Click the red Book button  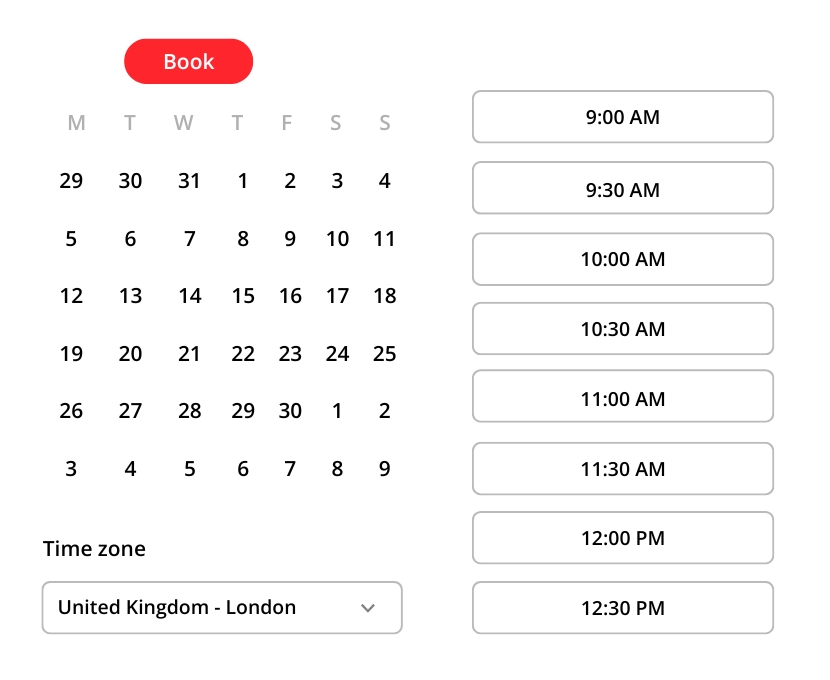pyautogui.click(x=188, y=61)
